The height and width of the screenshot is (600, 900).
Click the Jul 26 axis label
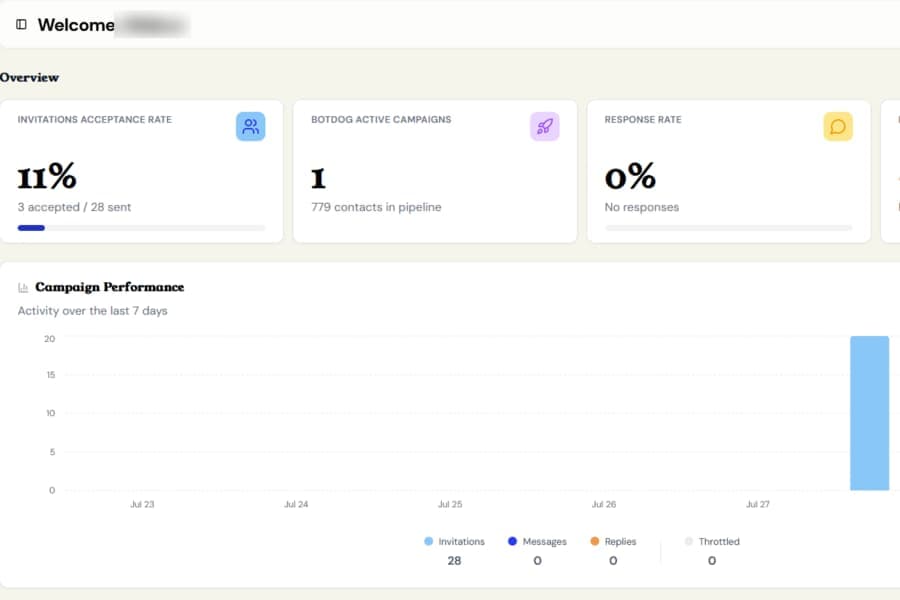point(604,504)
